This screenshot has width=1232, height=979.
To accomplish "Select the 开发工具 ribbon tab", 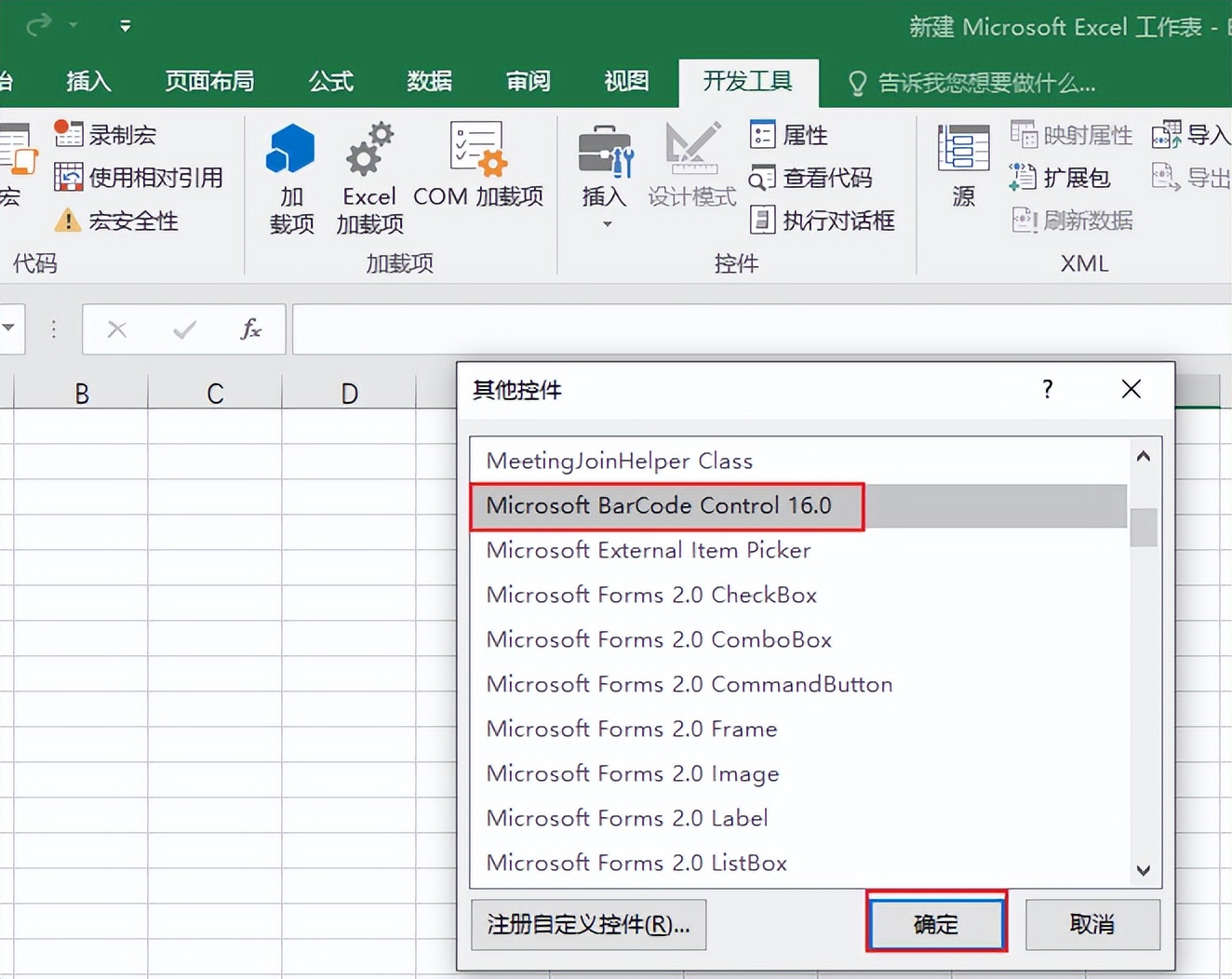I will pyautogui.click(x=748, y=82).
